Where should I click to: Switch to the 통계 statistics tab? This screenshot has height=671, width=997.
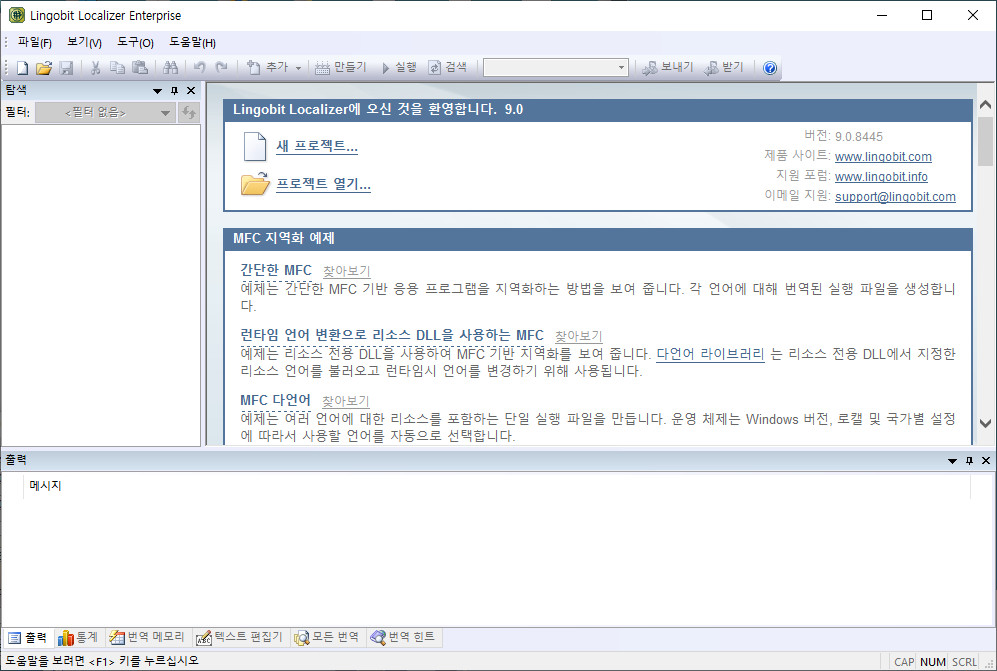pyautogui.click(x=78, y=637)
